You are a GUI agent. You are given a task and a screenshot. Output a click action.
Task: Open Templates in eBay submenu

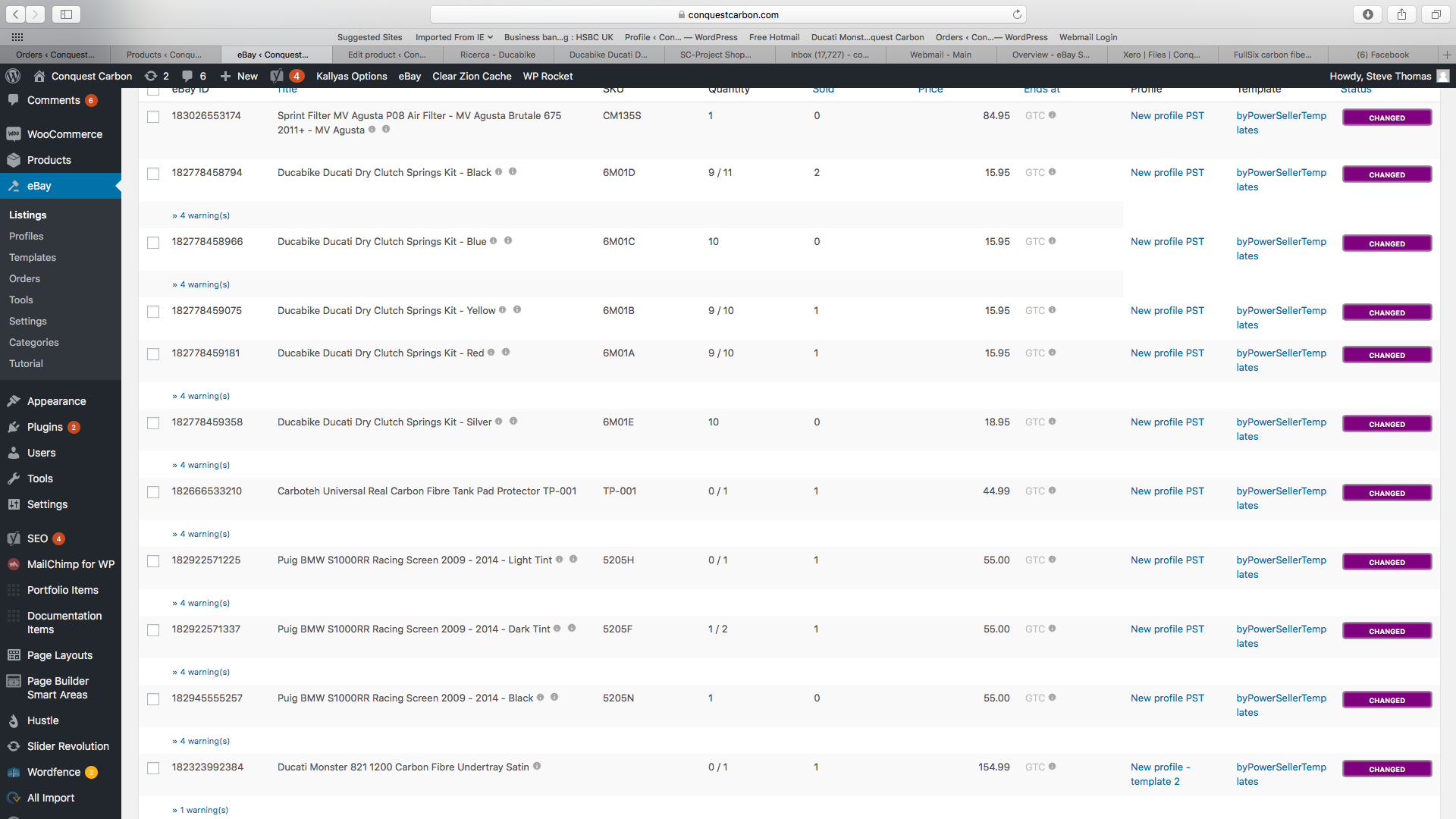(x=33, y=258)
